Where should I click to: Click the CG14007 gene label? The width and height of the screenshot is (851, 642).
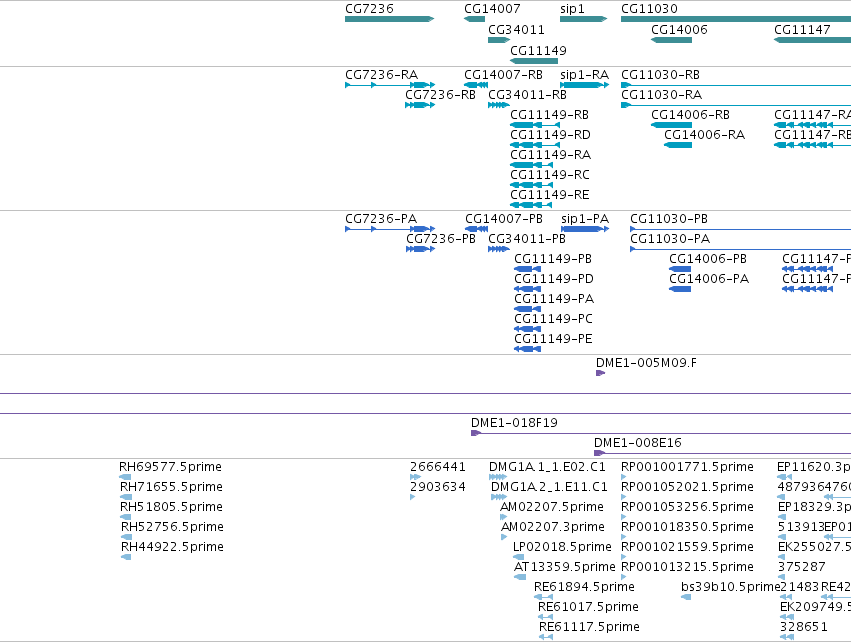492,9
